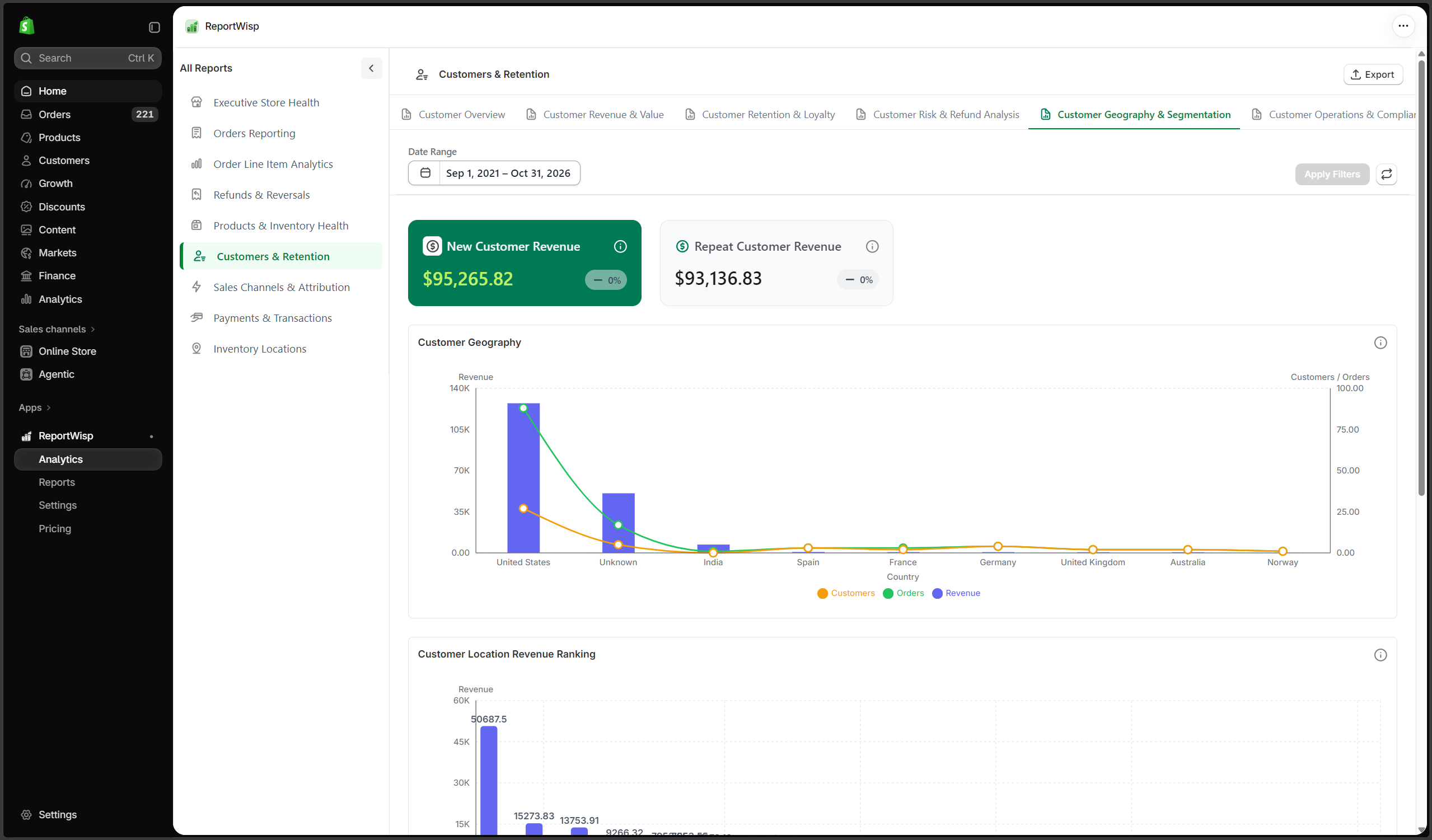Toggle Revenue series in chart legend

pyautogui.click(x=956, y=593)
